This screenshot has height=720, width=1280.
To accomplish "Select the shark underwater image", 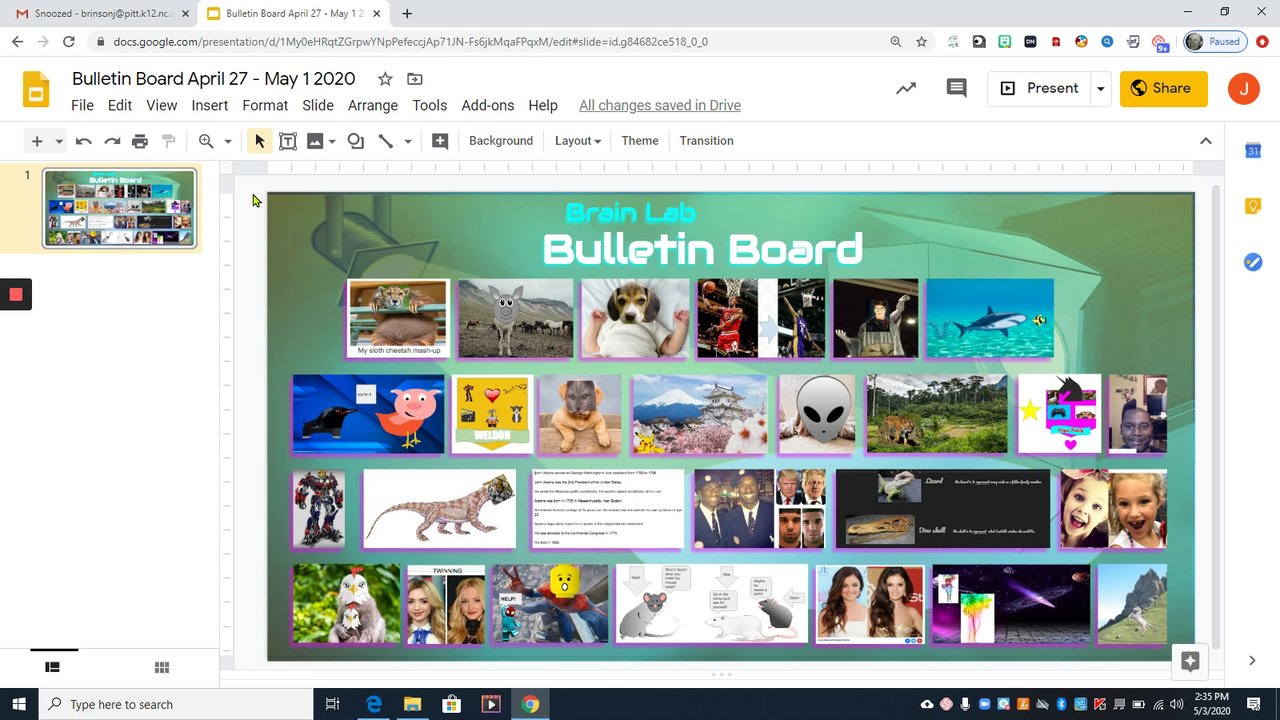I will (x=990, y=318).
